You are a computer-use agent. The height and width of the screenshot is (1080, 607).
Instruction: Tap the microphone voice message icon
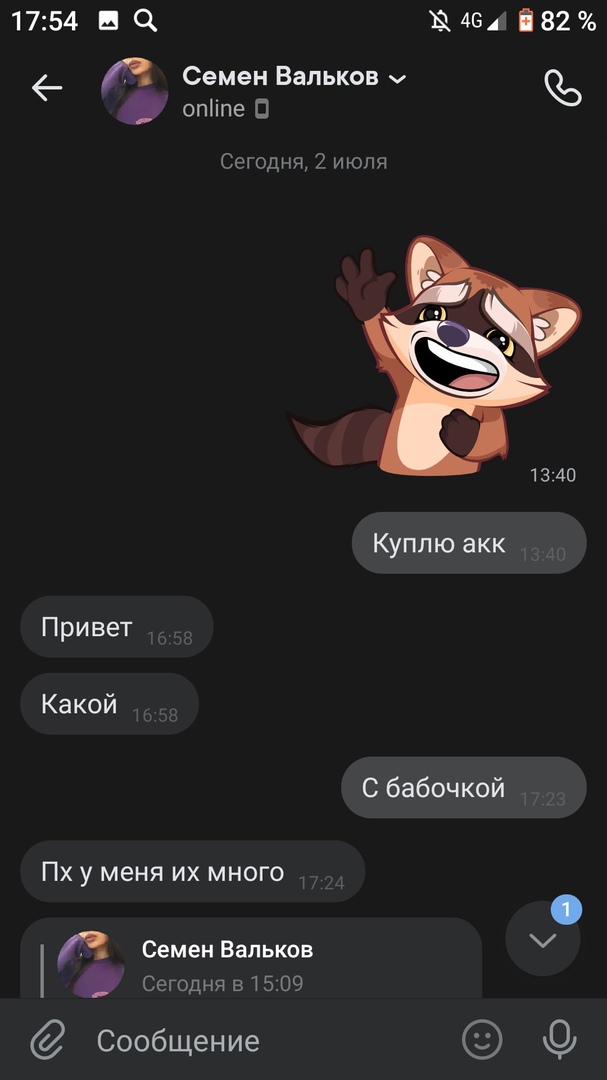[x=559, y=1039]
